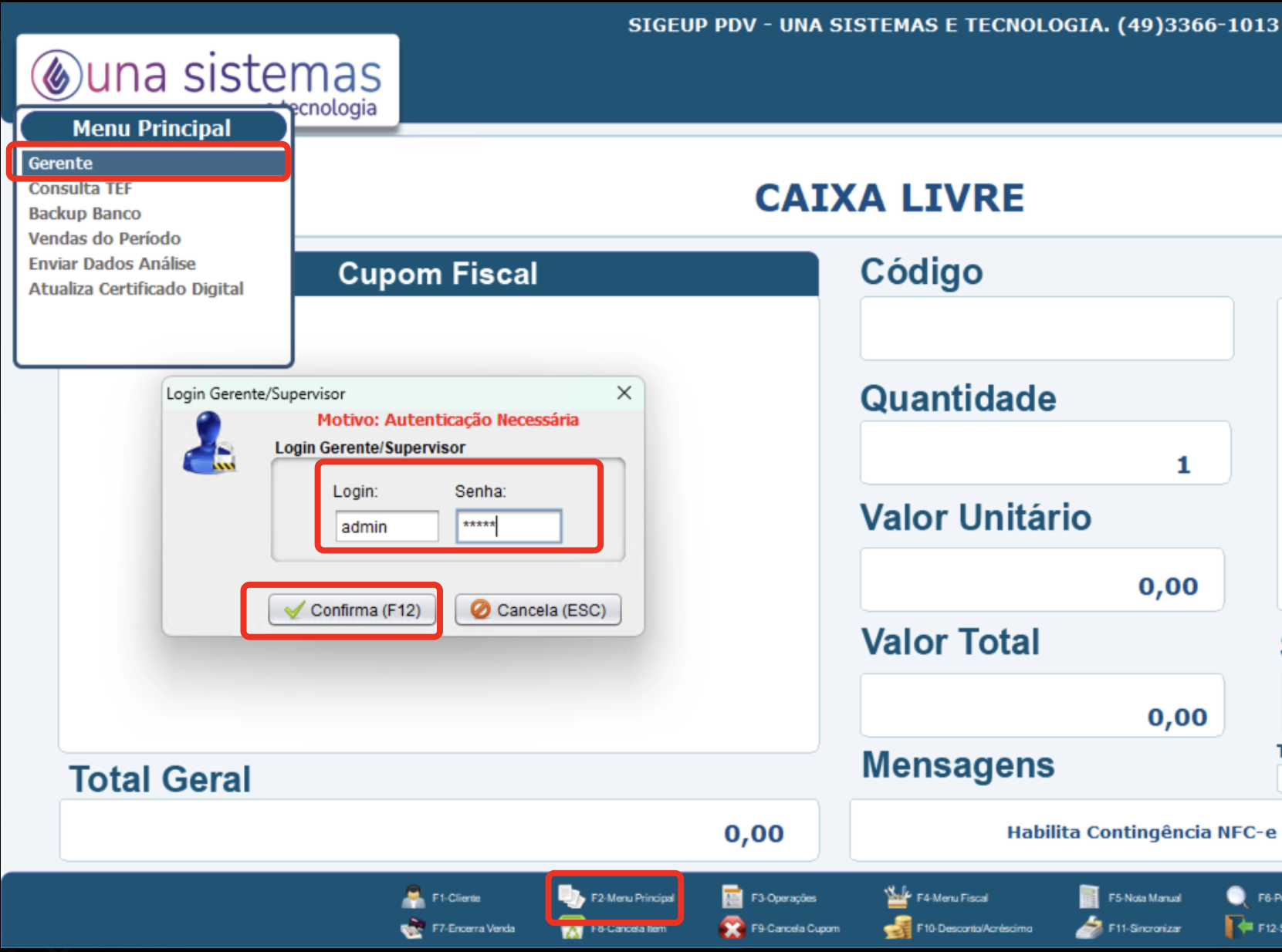This screenshot has width=1282, height=952.
Task: Choose Consulta TEF menu entry
Action: point(80,189)
